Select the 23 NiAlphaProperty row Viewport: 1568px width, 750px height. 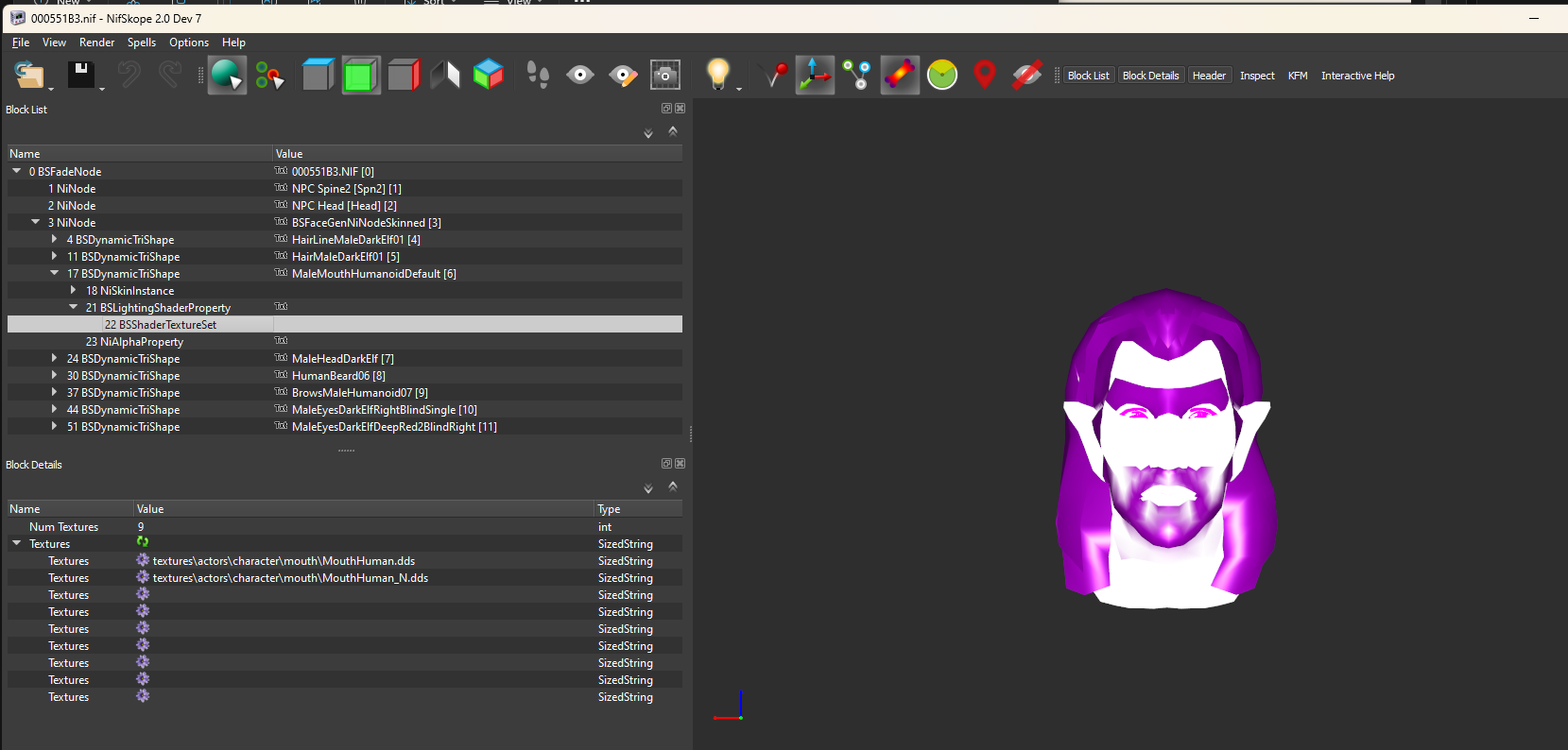[x=345, y=341]
